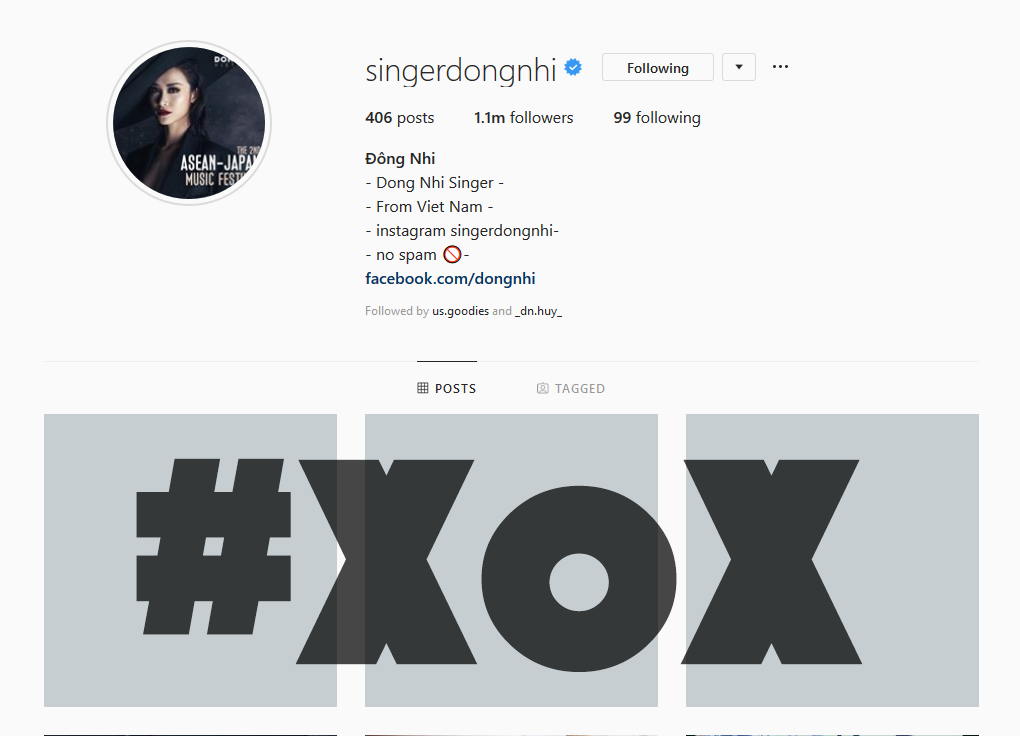Open the facebook.com/dongnhi link
This screenshot has height=736, width=1020.
click(x=450, y=279)
